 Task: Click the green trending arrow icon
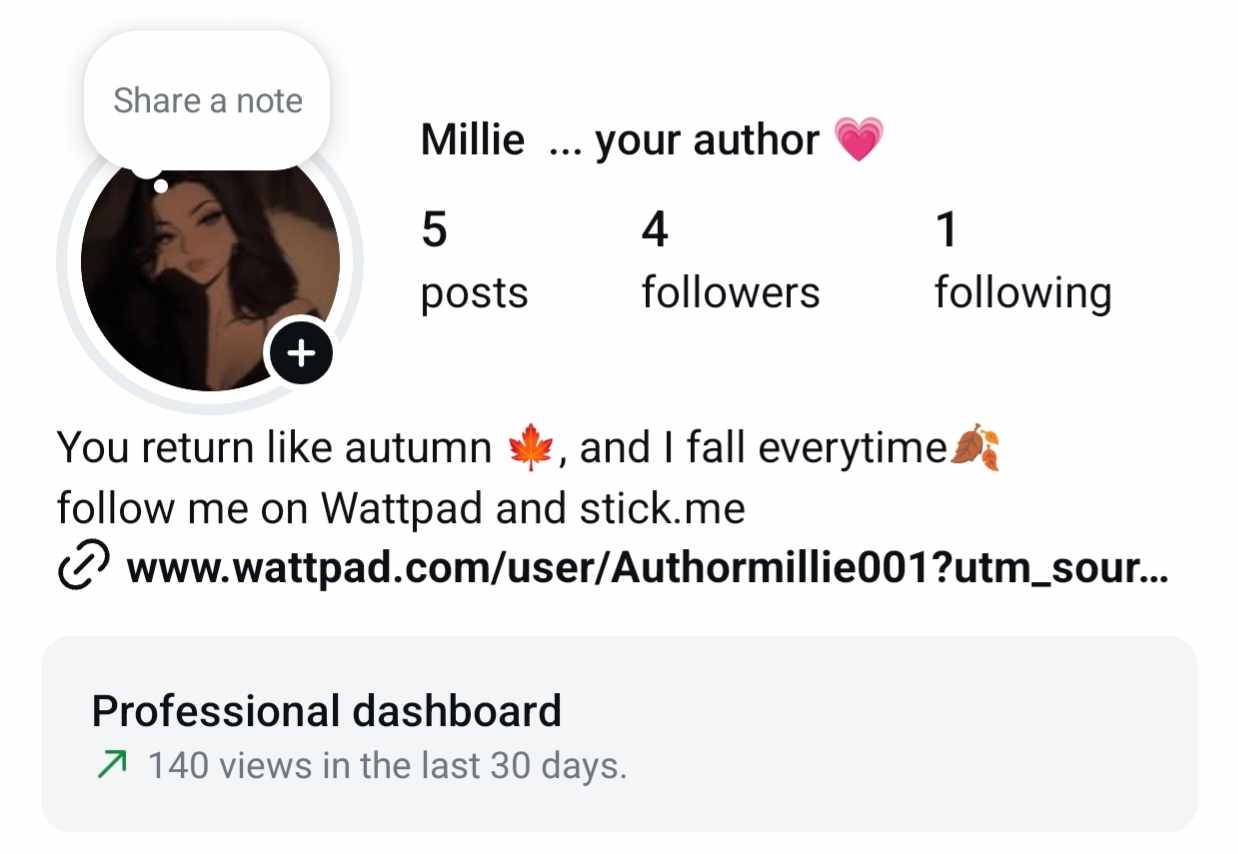tap(111, 766)
